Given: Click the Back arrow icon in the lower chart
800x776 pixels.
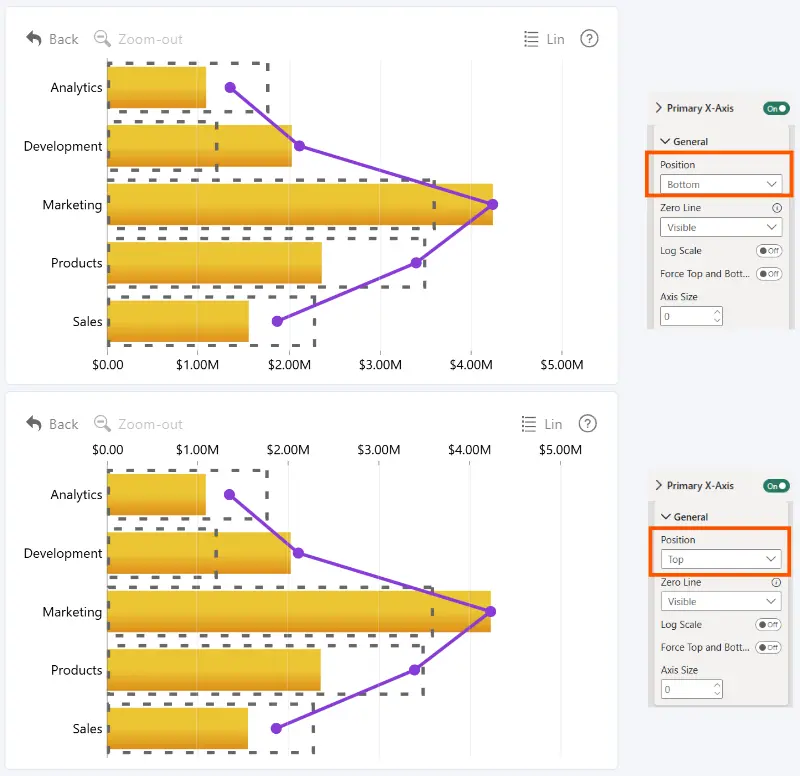Looking at the screenshot, I should point(34,423).
